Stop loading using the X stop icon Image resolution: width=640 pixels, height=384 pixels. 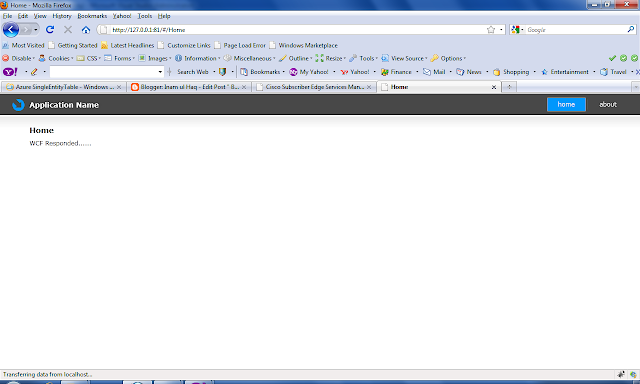(68, 29)
